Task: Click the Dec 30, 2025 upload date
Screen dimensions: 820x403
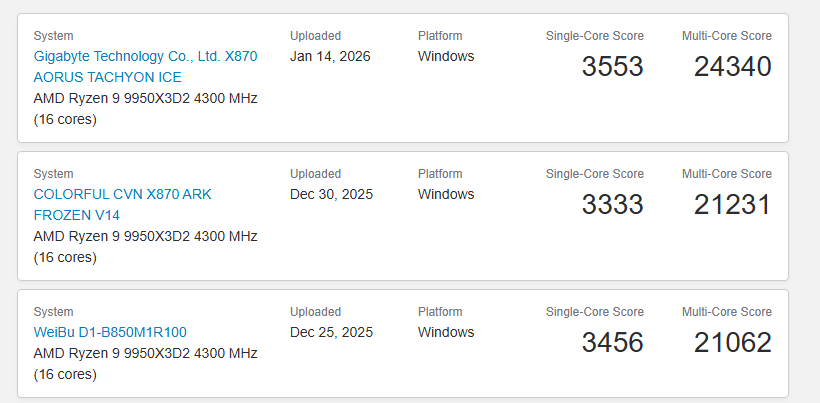Action: [x=331, y=194]
